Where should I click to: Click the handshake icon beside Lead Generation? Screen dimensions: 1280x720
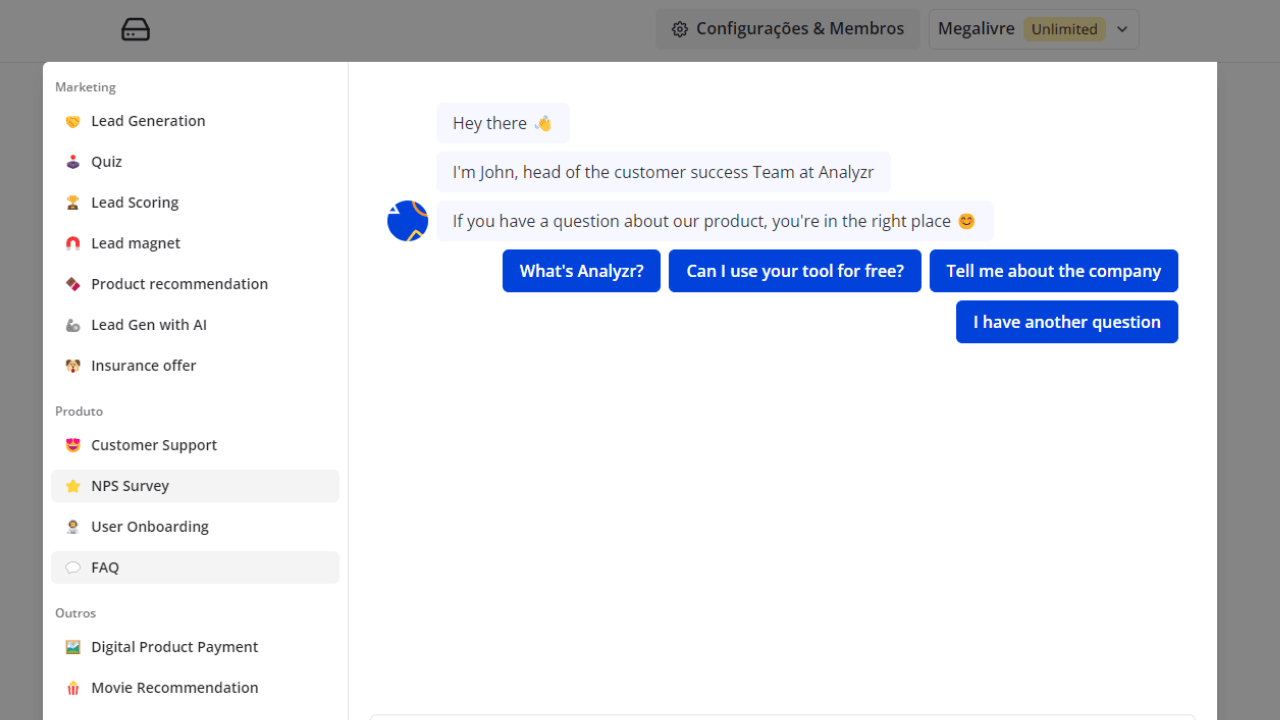point(73,121)
